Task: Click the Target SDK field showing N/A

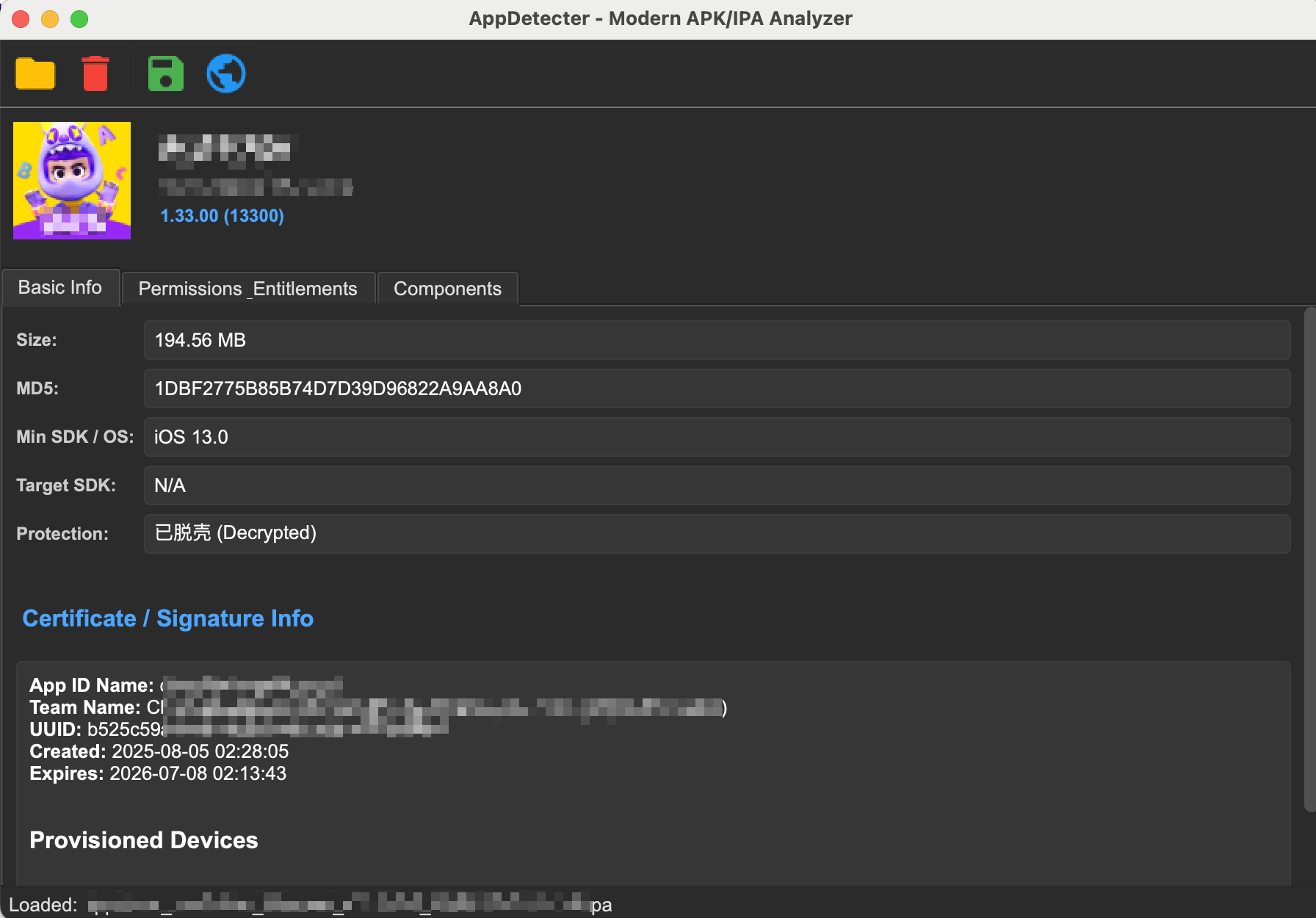Action: point(717,485)
